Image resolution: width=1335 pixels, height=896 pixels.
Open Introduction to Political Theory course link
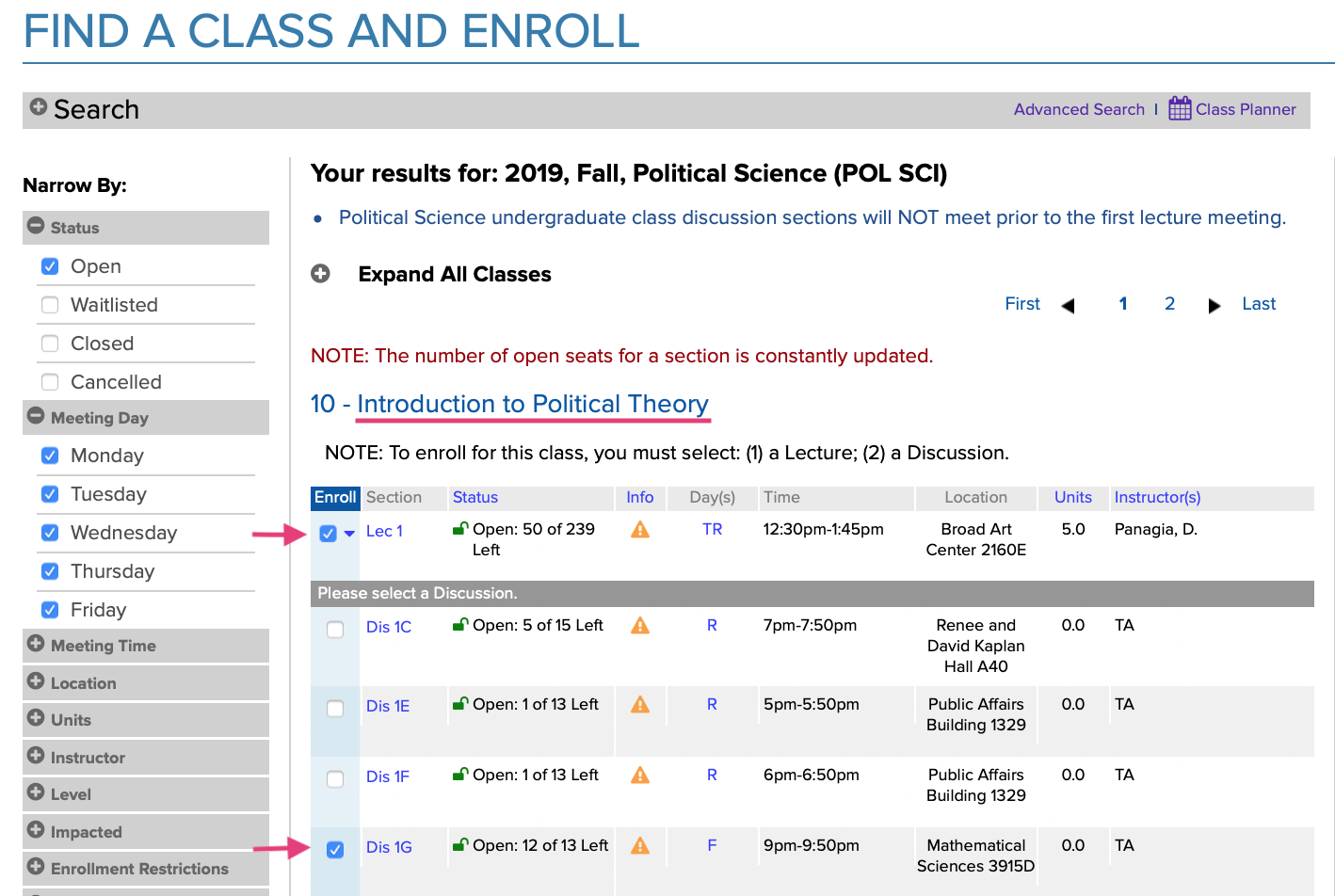point(532,404)
